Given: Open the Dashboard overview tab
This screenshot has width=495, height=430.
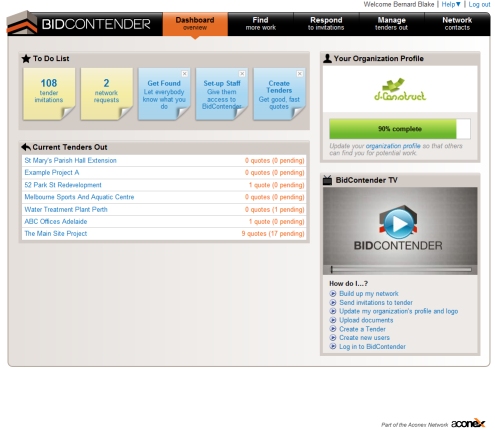Looking at the screenshot, I should 195,24.
